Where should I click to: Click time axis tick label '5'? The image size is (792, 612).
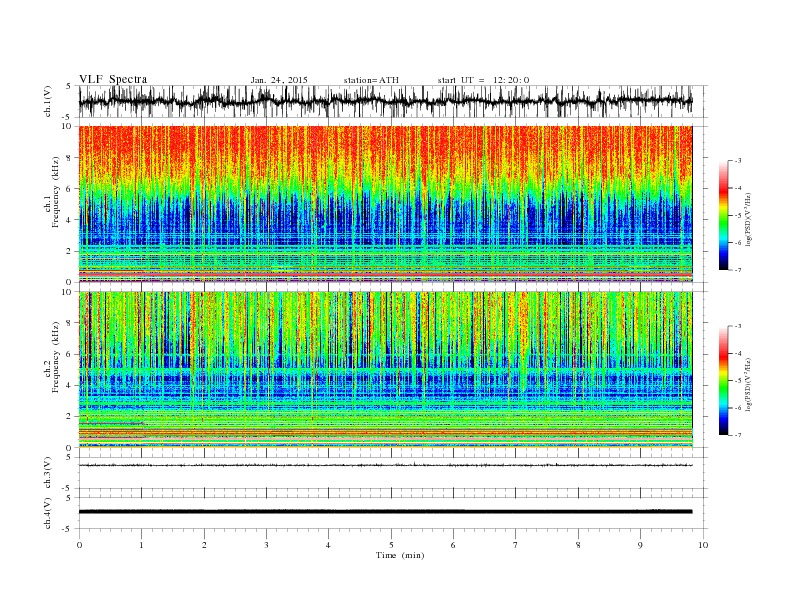coord(391,545)
